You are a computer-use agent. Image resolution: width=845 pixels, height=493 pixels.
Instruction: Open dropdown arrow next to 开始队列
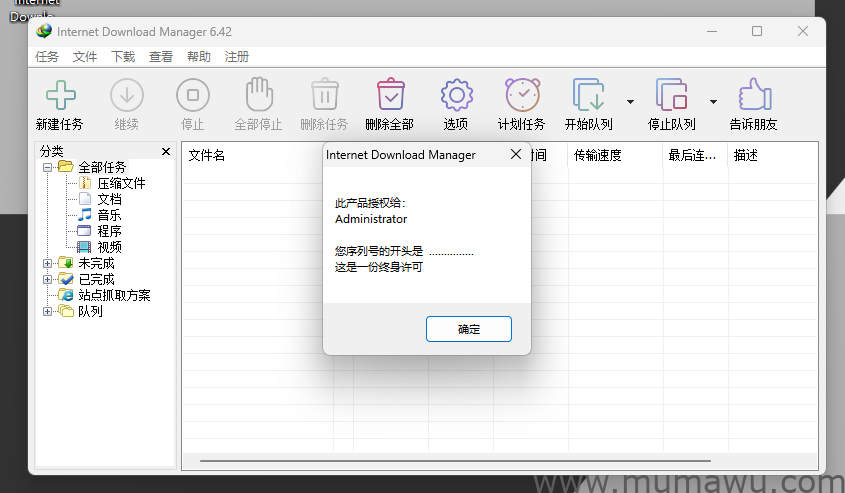point(630,102)
